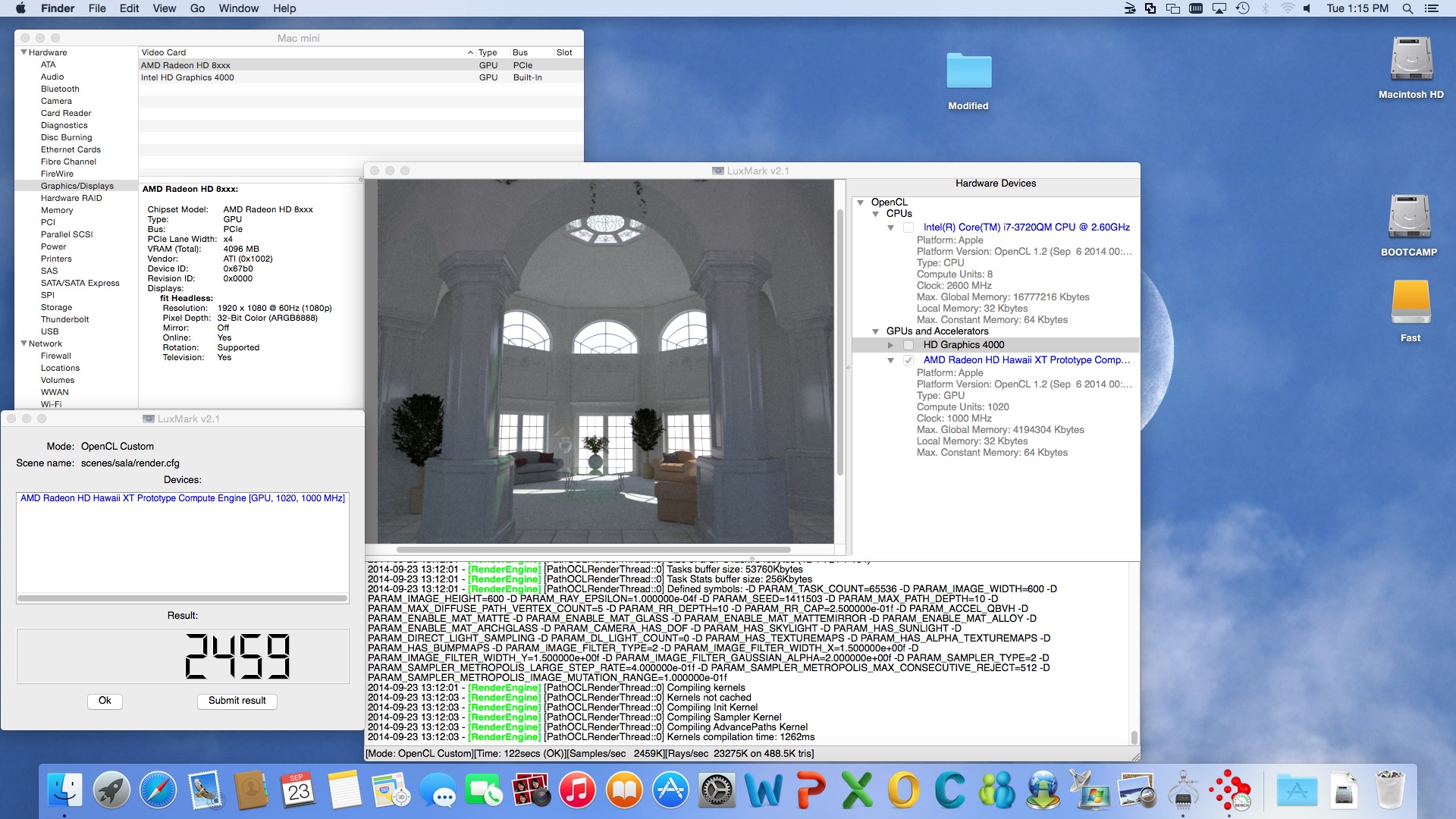Open the Edit menu

point(129,8)
